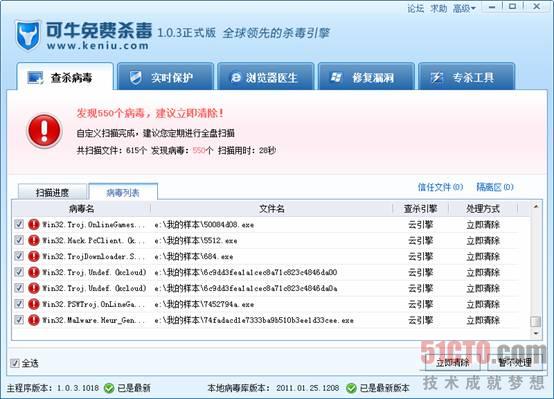Open the 求助 help link
554x399 pixels.
[438, 8]
